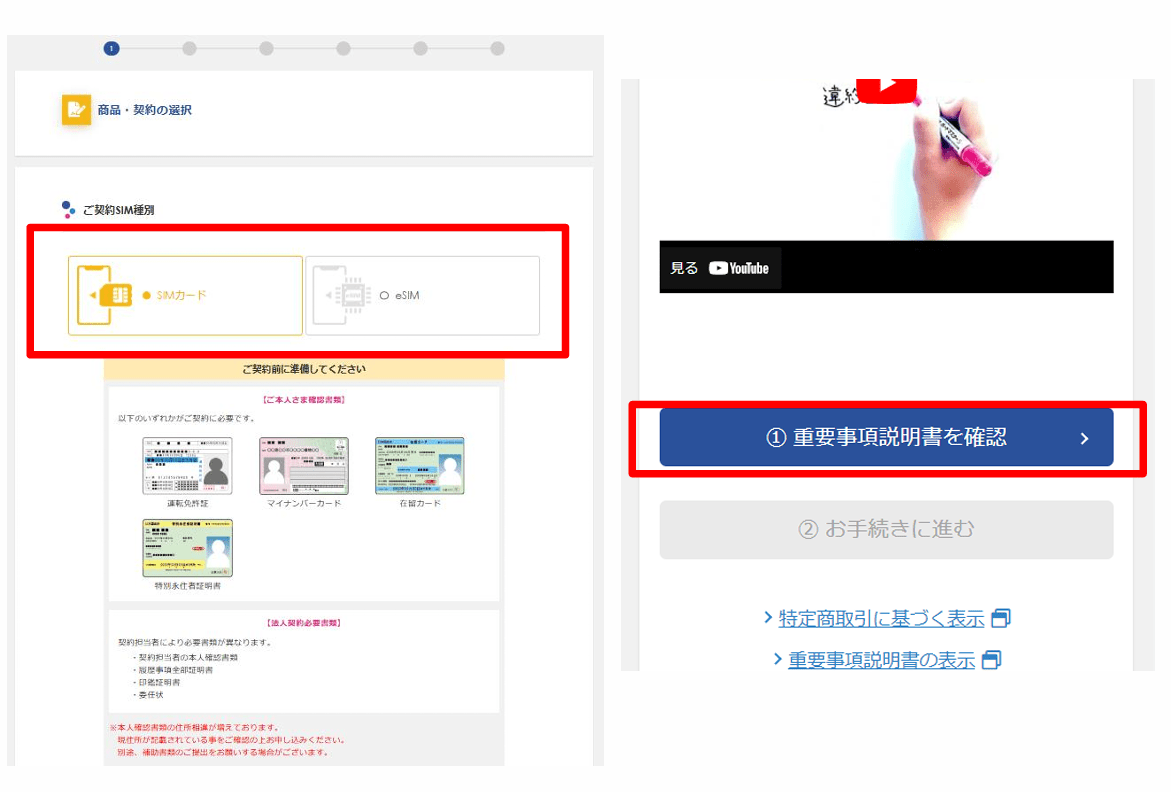This screenshot has height=792, width=1171.
Task: Click the 商品・契約の選択 header icon
Action: [76, 110]
